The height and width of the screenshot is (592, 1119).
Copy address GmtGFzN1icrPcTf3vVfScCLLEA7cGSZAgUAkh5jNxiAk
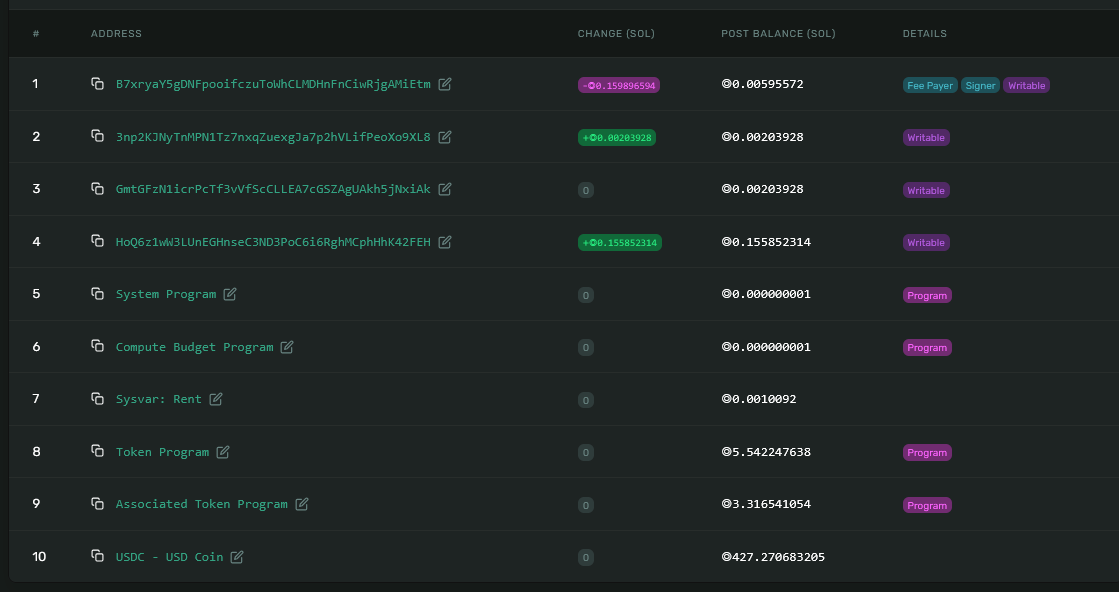coord(97,189)
